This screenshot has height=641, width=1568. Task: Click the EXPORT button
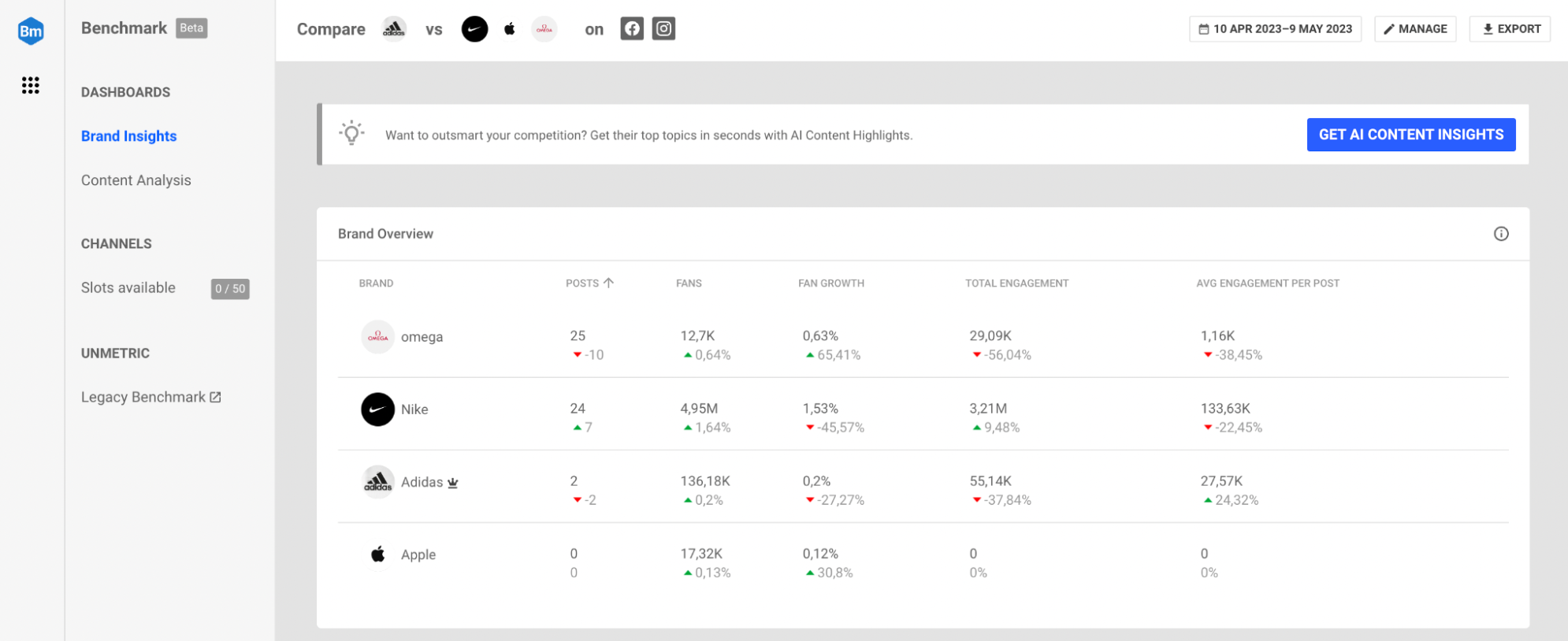point(1510,29)
